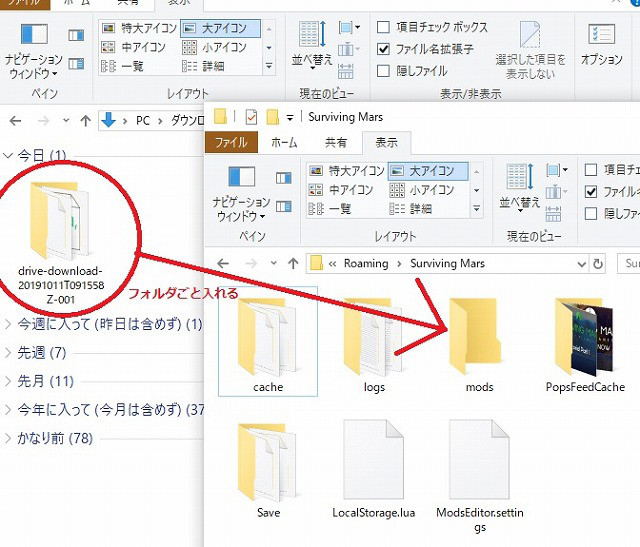Viewport: 640px width, 547px height.
Task: Open recent locations dropdown in Surviving Mars window
Action: pyautogui.click(x=273, y=264)
